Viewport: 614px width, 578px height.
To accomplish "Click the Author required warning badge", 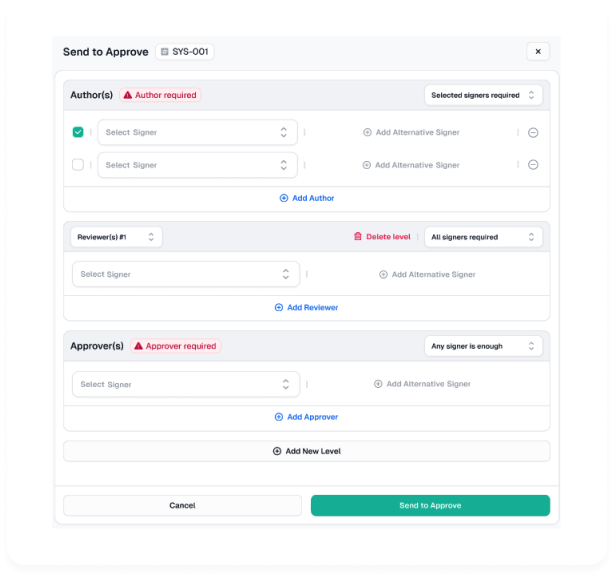I will click(160, 95).
